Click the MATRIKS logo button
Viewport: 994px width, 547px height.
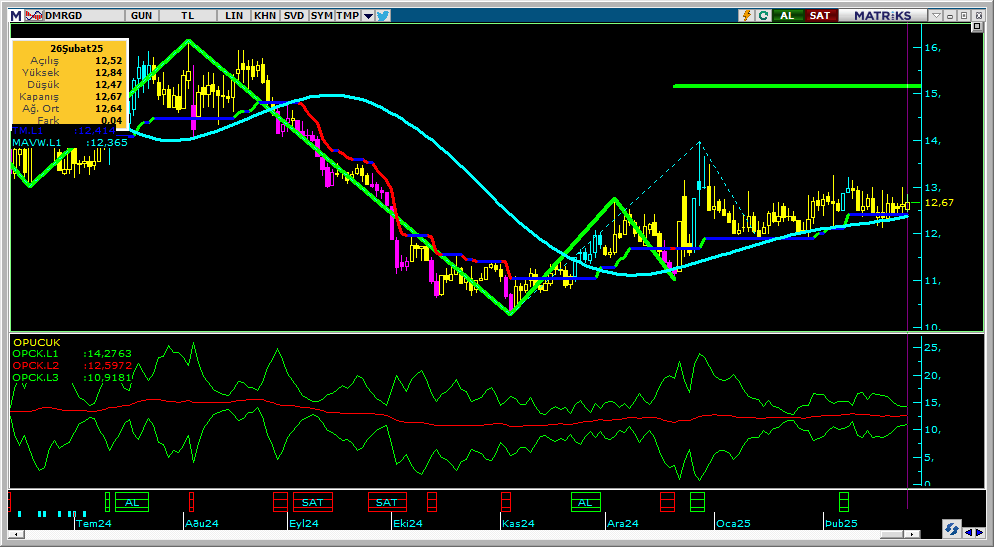[882, 16]
